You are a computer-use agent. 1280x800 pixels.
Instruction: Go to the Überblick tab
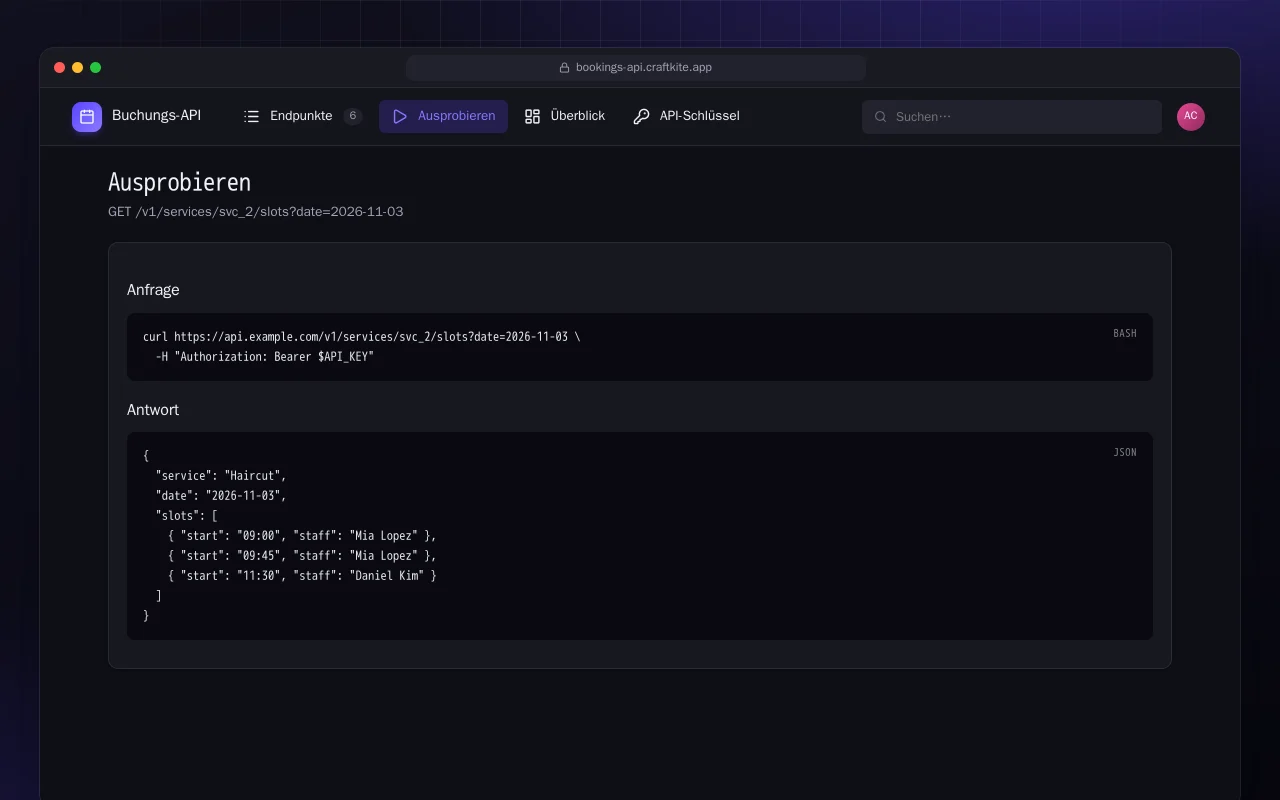pyautogui.click(x=564, y=116)
